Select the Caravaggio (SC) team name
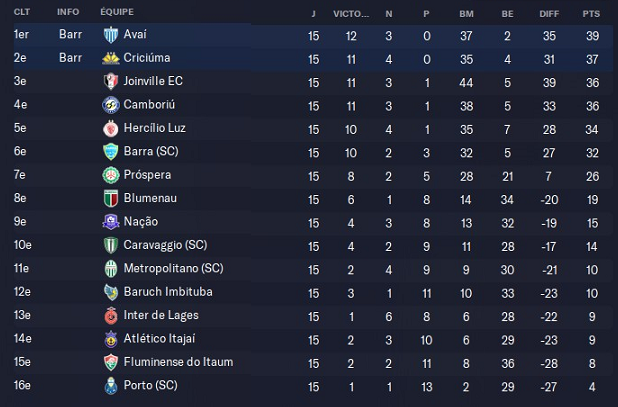 [165, 245]
